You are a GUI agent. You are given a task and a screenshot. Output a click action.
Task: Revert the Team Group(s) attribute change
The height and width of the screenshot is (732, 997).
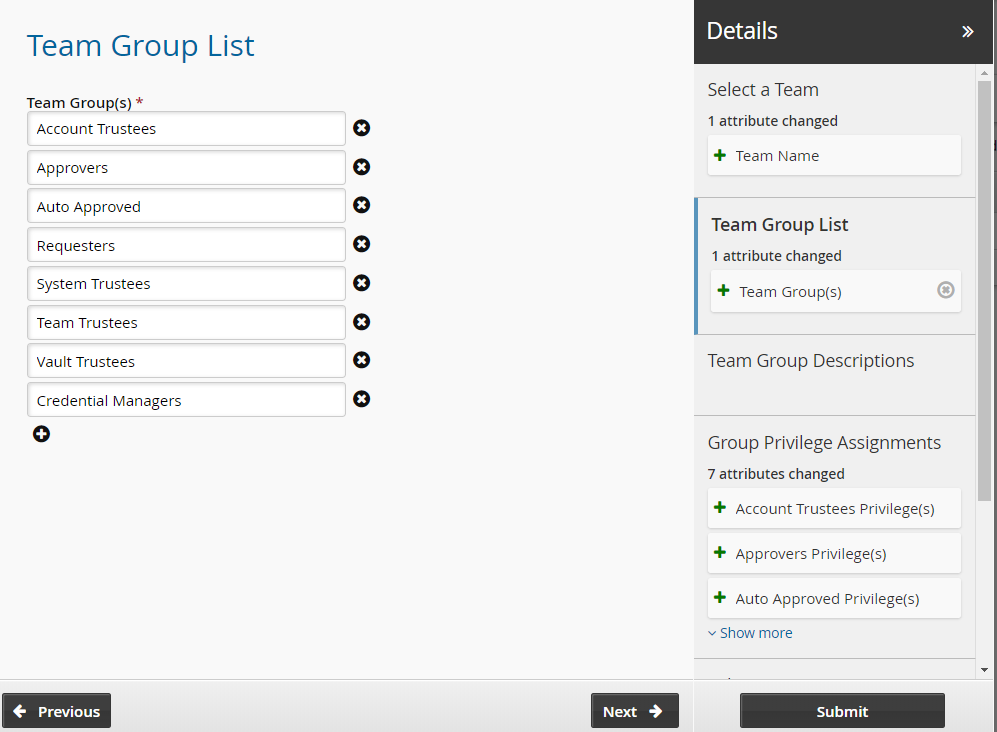coord(945,290)
